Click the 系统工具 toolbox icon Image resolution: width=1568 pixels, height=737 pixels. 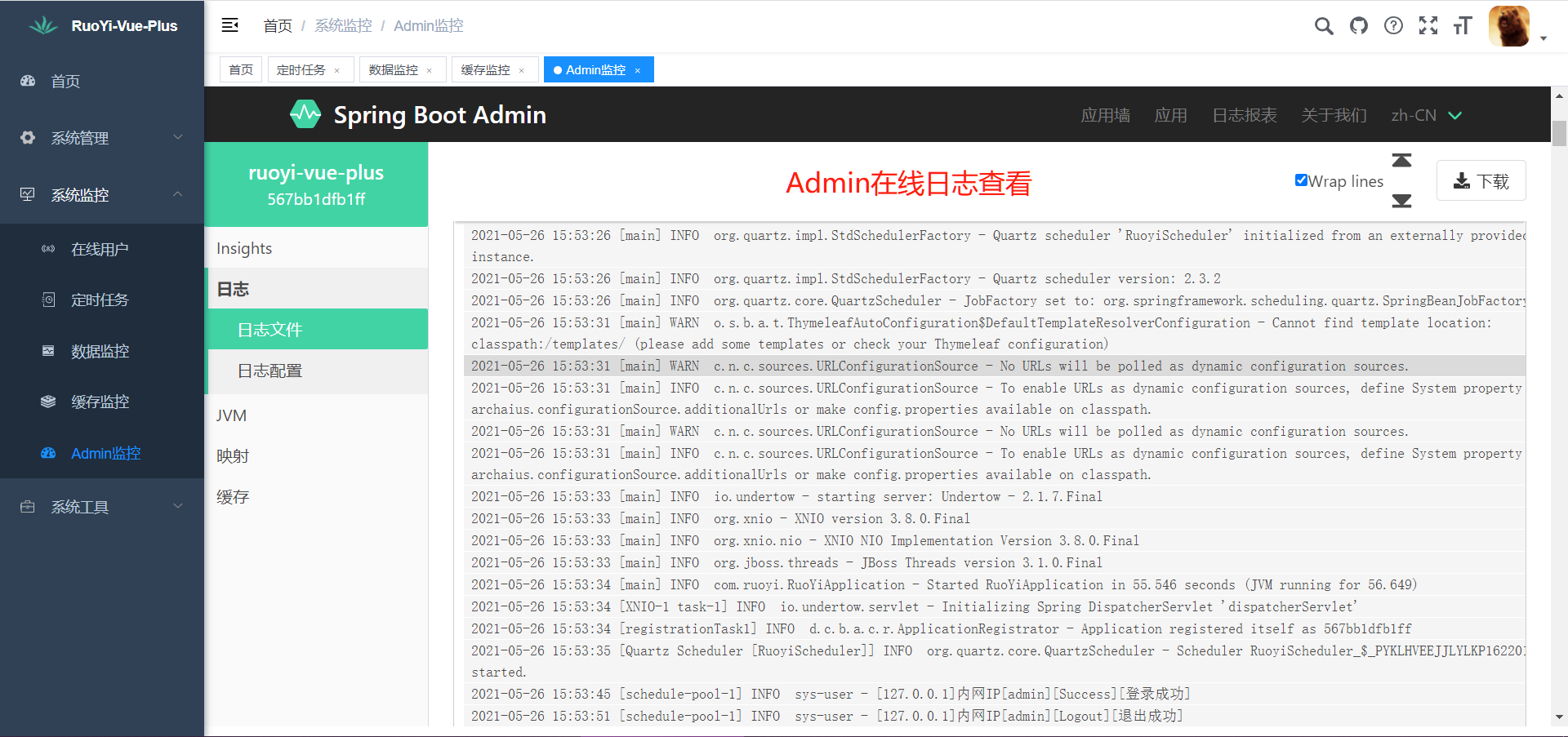pos(28,507)
